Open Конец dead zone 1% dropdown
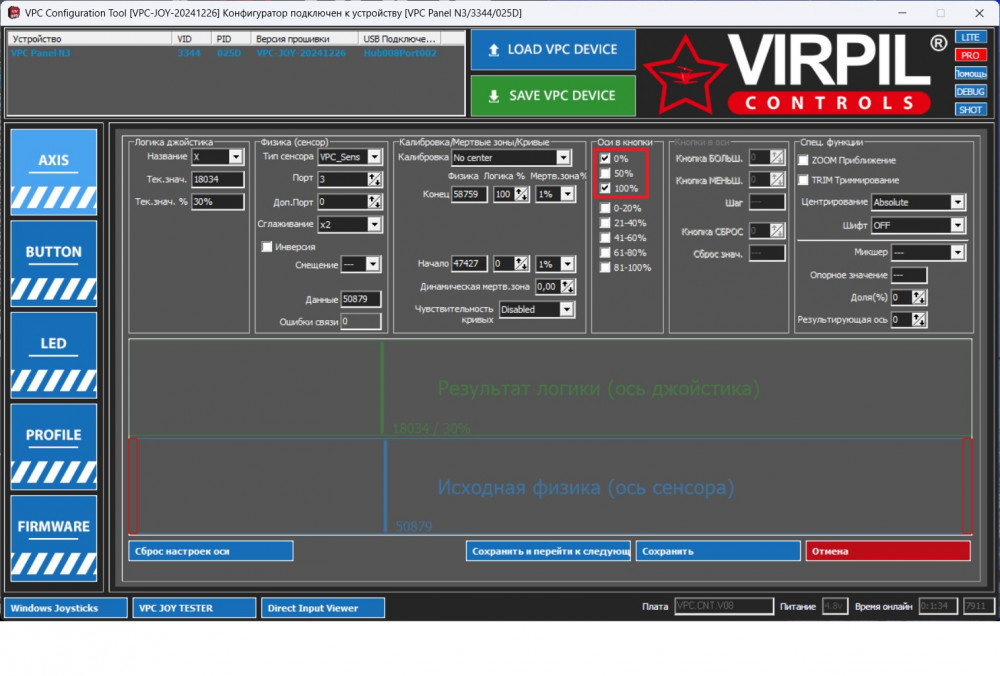 567,194
